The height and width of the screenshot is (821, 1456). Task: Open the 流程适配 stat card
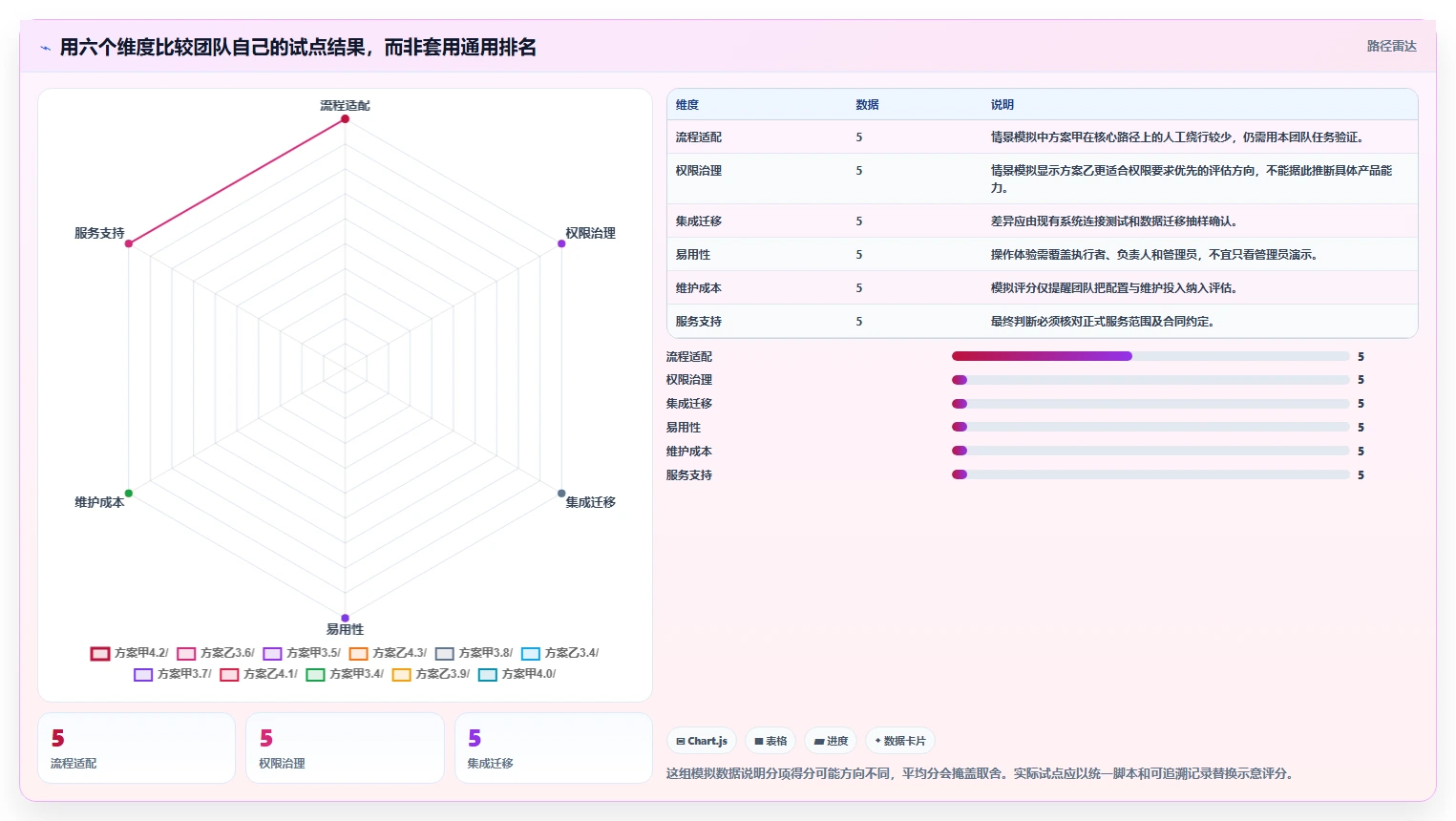[x=137, y=748]
